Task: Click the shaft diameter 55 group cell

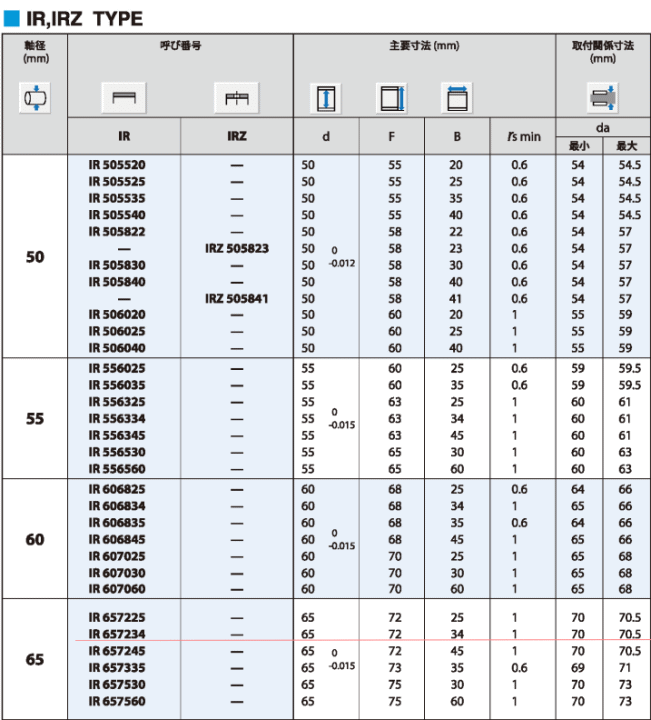Action: click(35, 418)
